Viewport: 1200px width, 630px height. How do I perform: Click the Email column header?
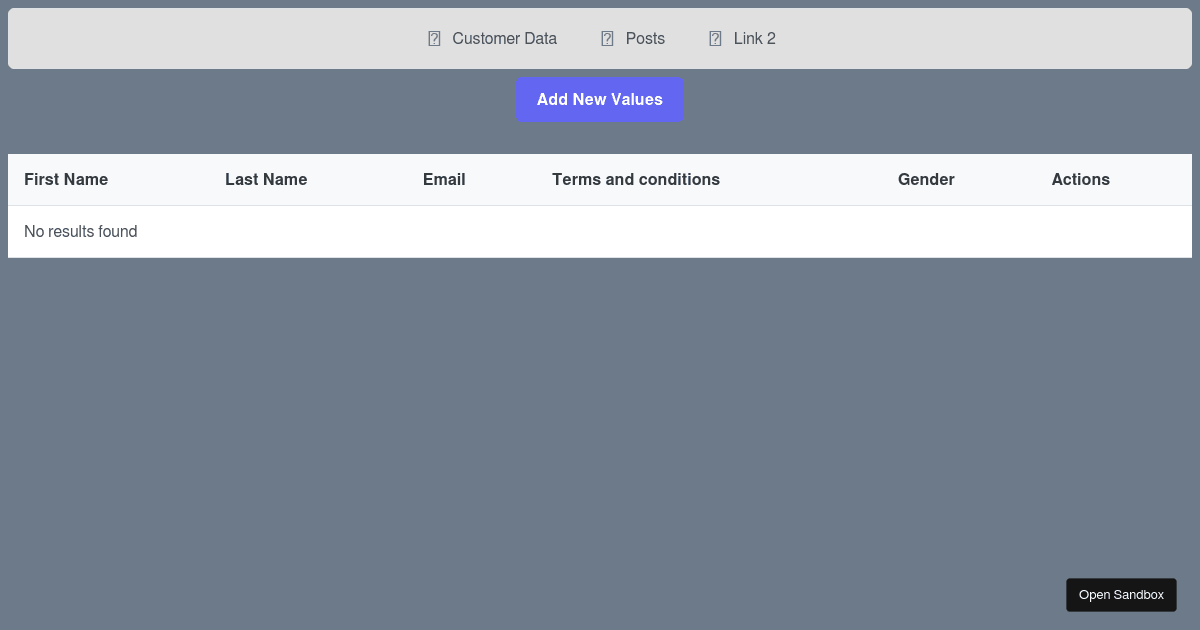[x=444, y=180]
